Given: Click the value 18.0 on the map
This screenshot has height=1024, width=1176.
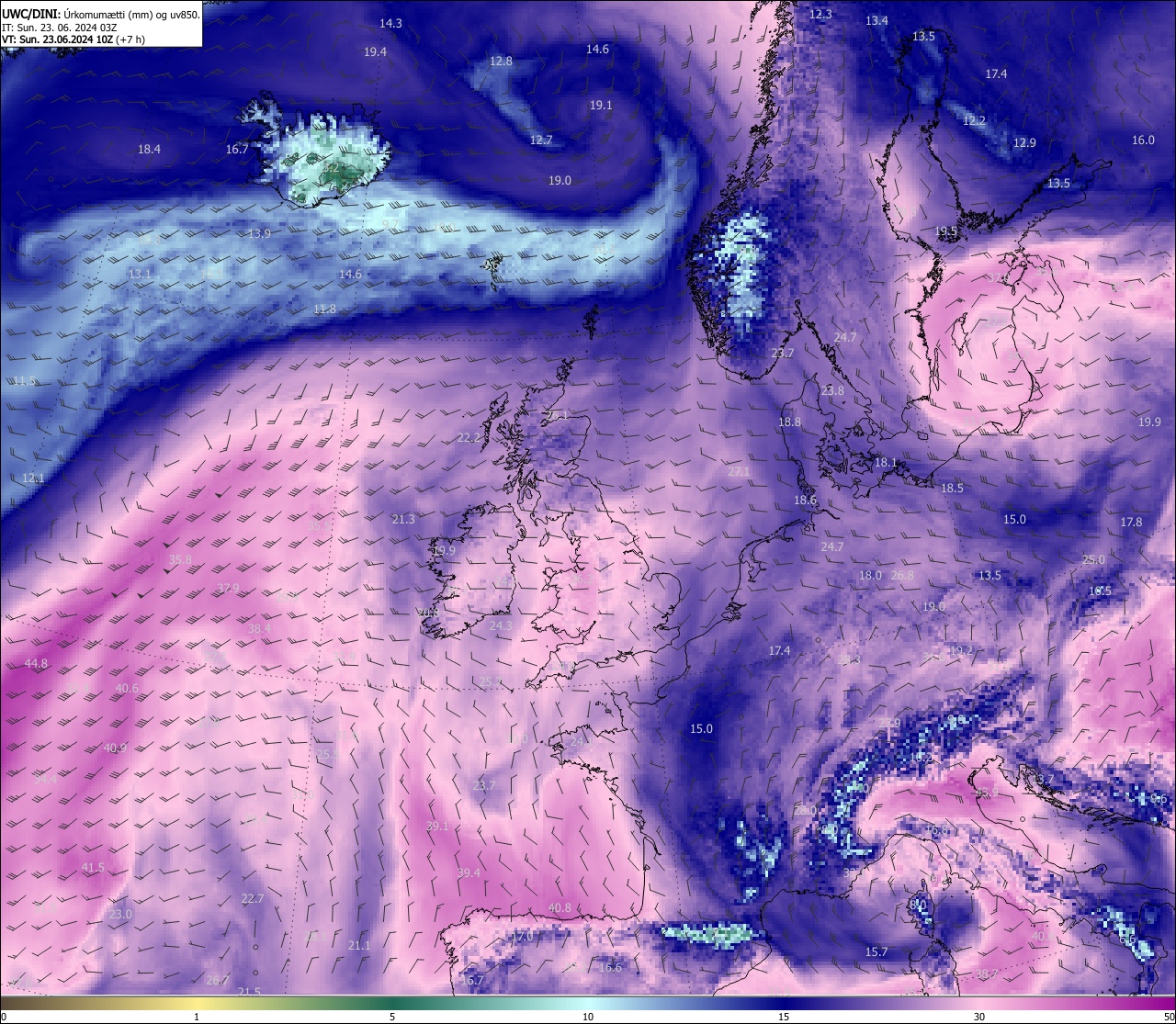Looking at the screenshot, I should pyautogui.click(x=870, y=576).
